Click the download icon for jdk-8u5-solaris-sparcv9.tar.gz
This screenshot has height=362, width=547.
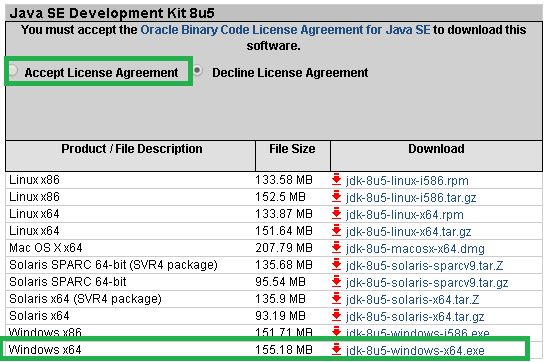(x=336, y=282)
